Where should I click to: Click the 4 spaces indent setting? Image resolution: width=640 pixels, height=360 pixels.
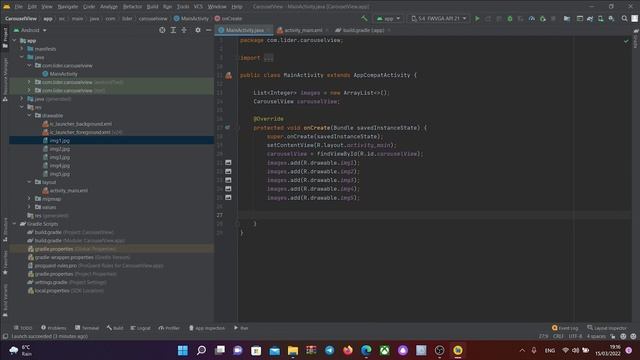pyautogui.click(x=596, y=336)
